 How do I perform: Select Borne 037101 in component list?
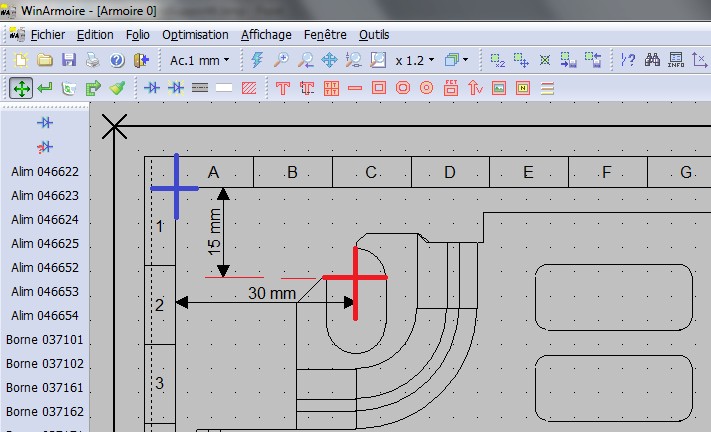click(44, 340)
